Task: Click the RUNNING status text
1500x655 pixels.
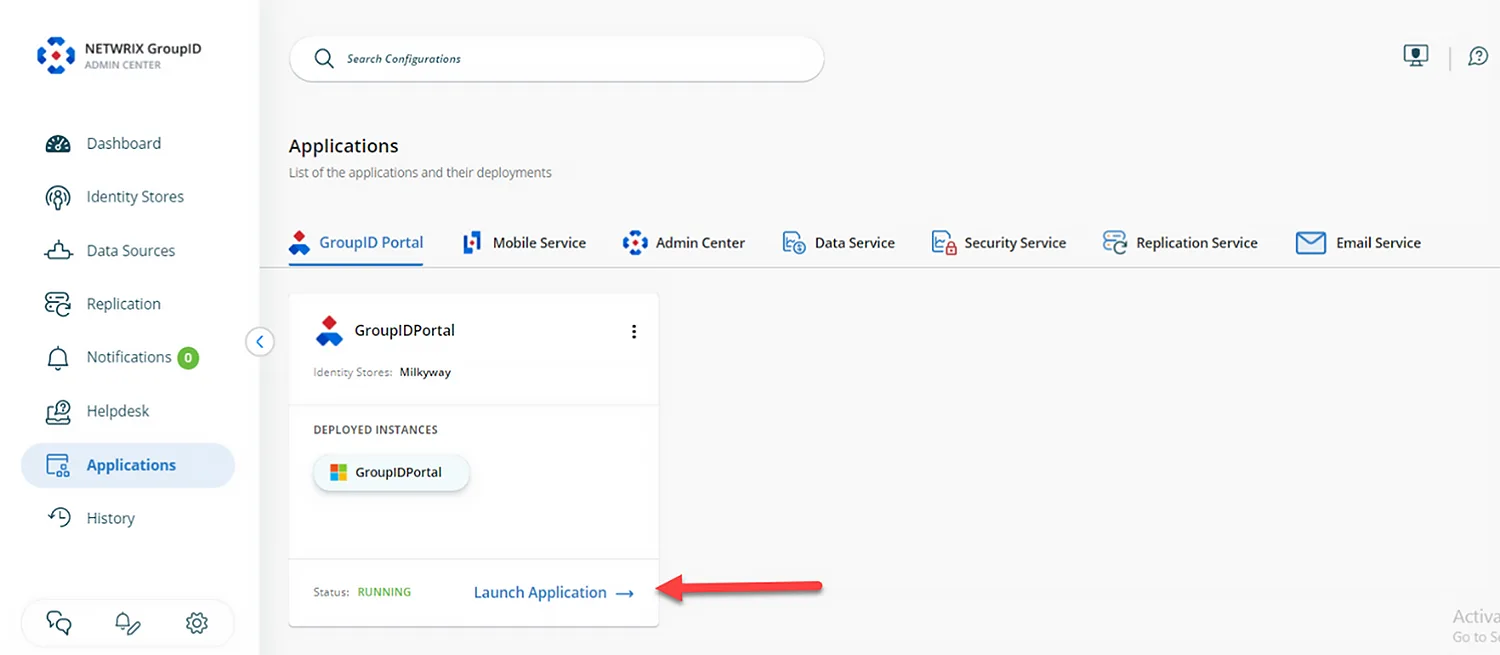Action: (384, 592)
